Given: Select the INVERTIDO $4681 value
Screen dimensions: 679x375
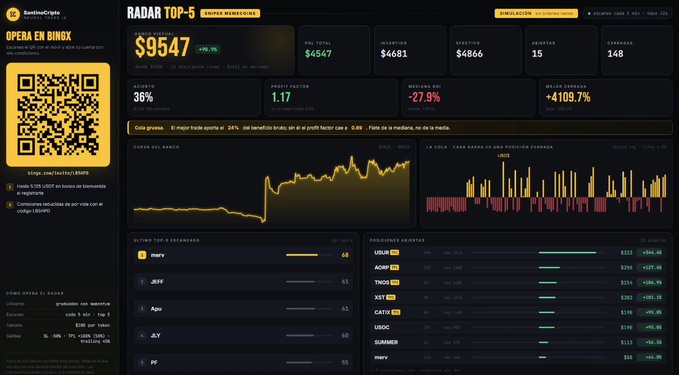Looking at the screenshot, I should click(394, 54).
